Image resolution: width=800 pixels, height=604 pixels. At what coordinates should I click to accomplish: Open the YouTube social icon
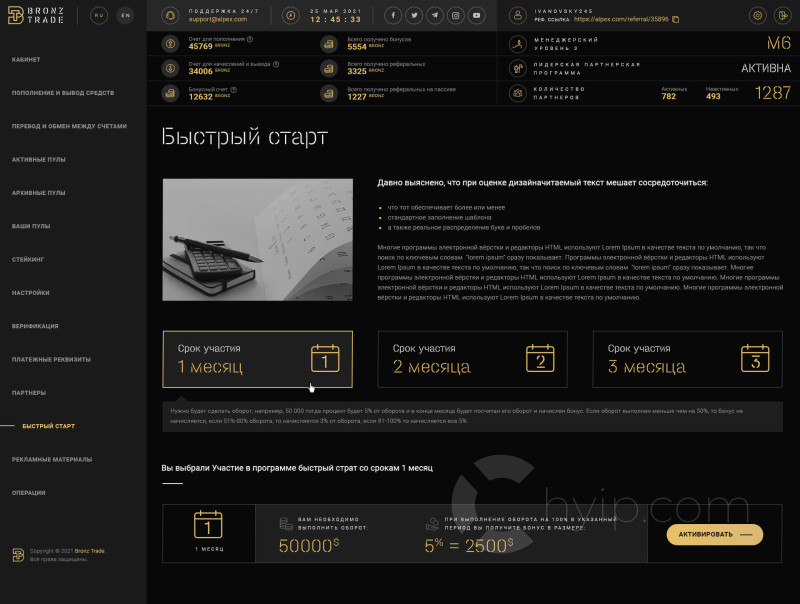click(x=477, y=15)
